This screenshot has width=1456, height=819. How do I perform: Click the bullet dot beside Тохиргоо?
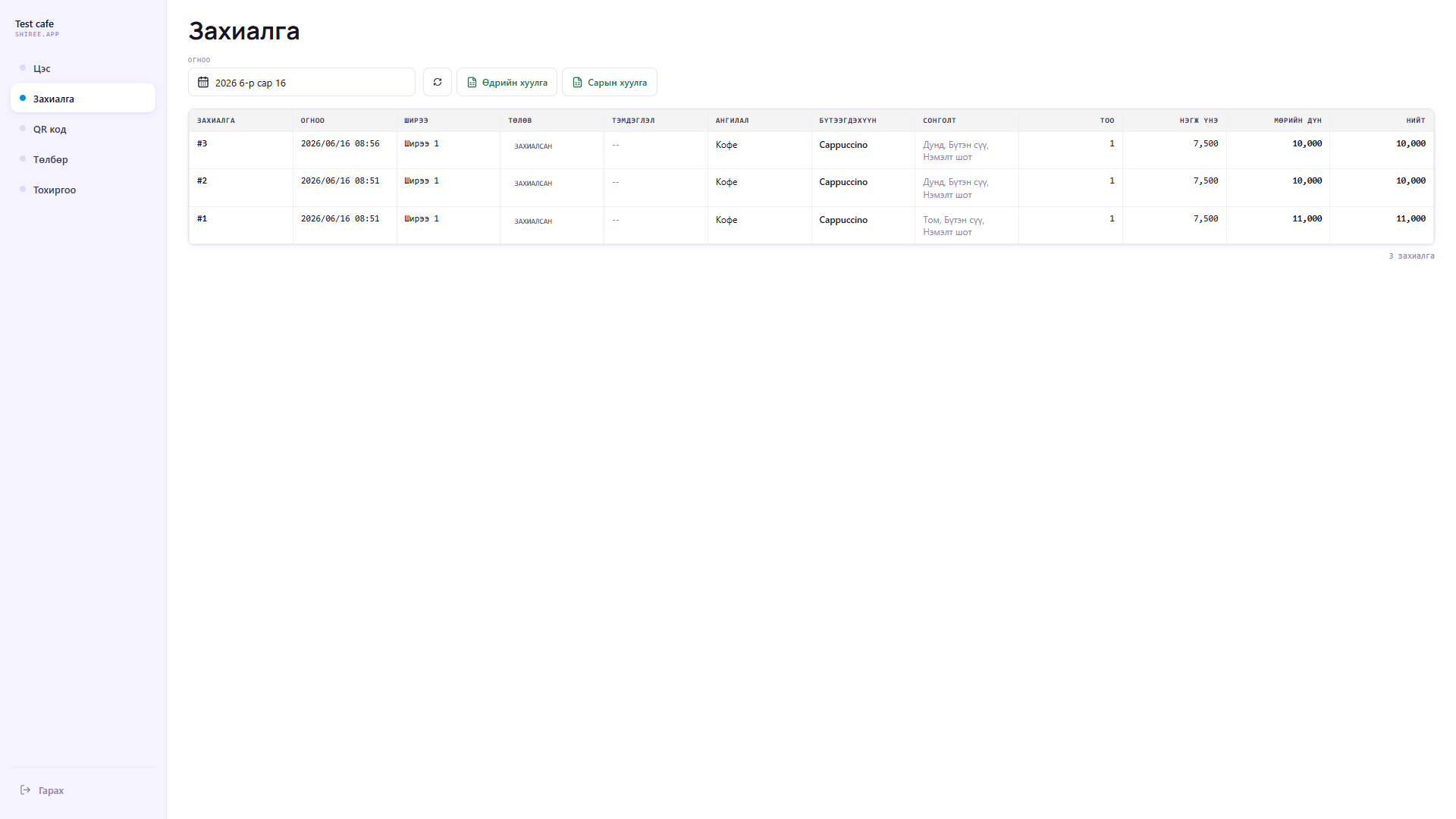tap(23, 189)
